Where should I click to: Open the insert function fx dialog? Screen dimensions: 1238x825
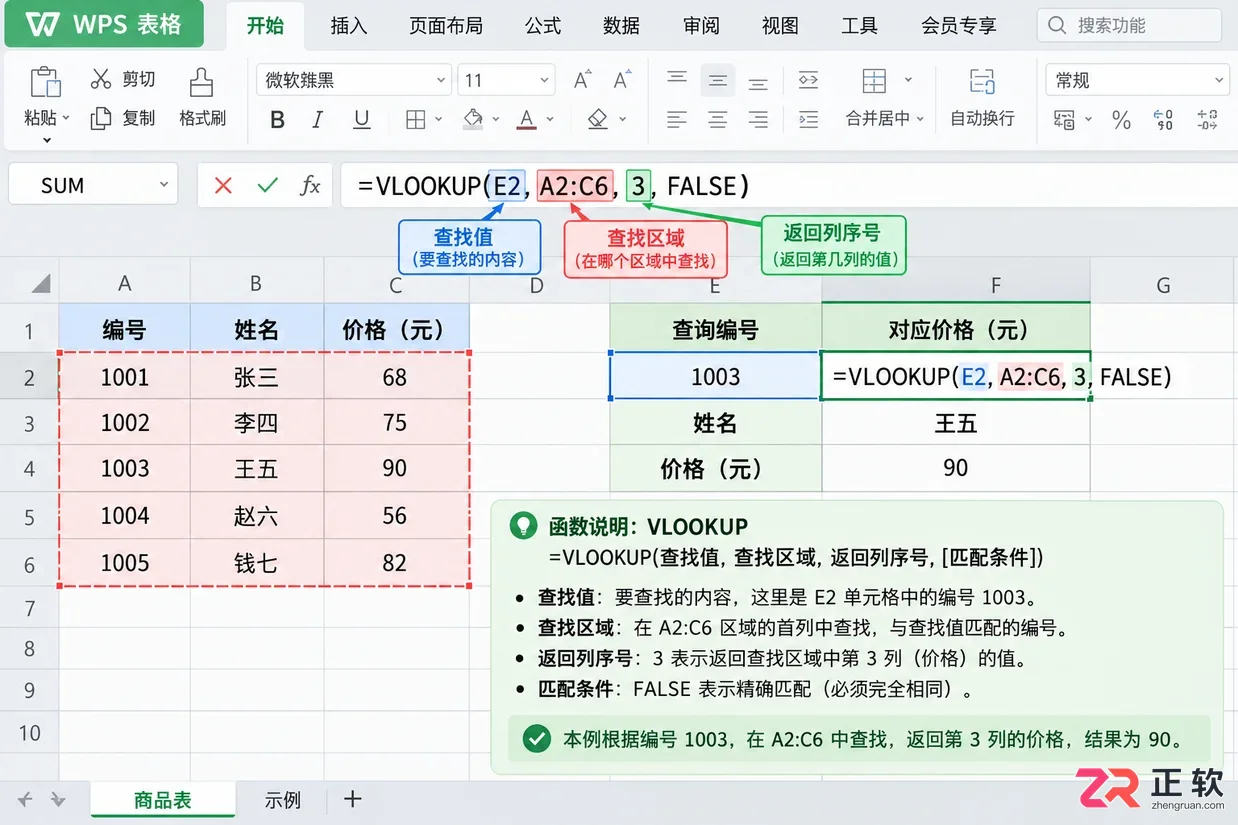point(311,185)
